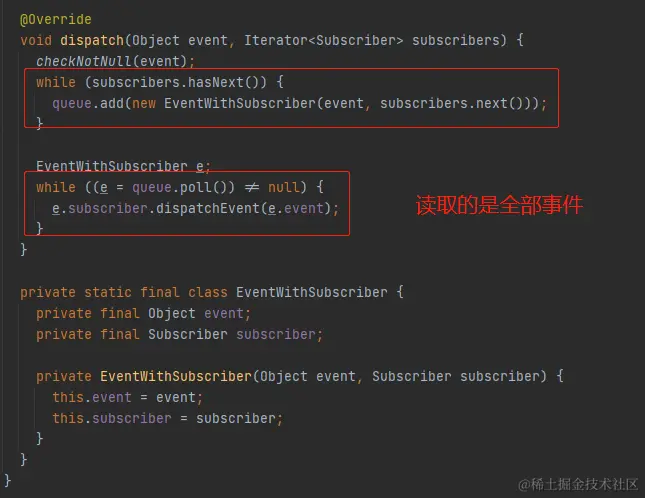Viewport: 645px width, 498px height.
Task: Click the private final Object event field
Action: pyautogui.click(x=143, y=313)
